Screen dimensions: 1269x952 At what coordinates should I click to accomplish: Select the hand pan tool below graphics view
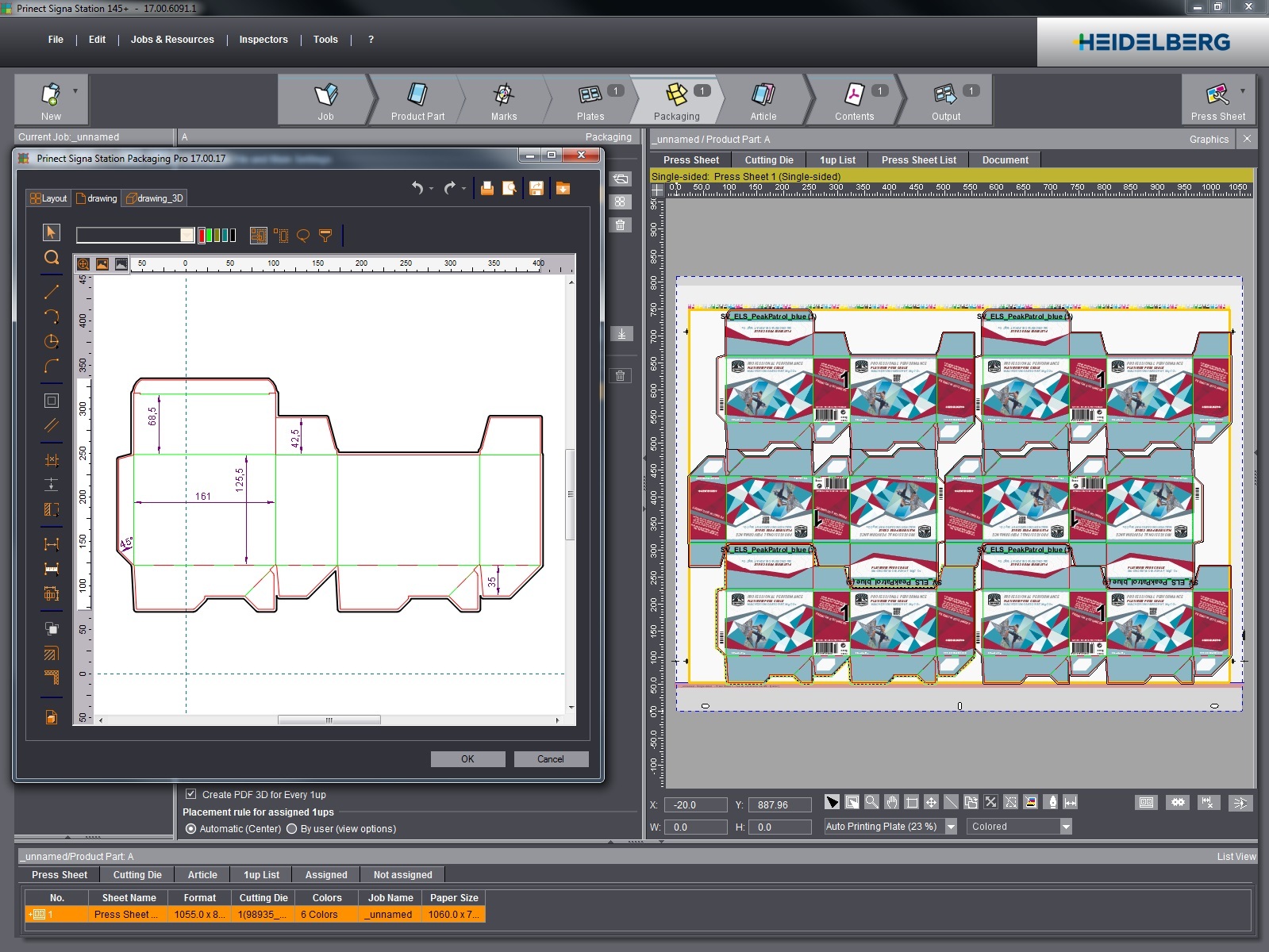pyautogui.click(x=891, y=802)
